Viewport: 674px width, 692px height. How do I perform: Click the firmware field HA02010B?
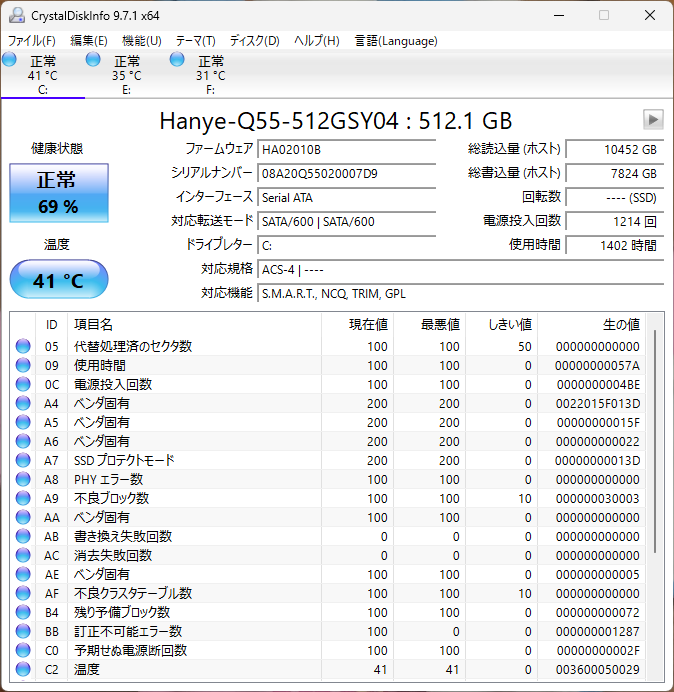tap(346, 149)
